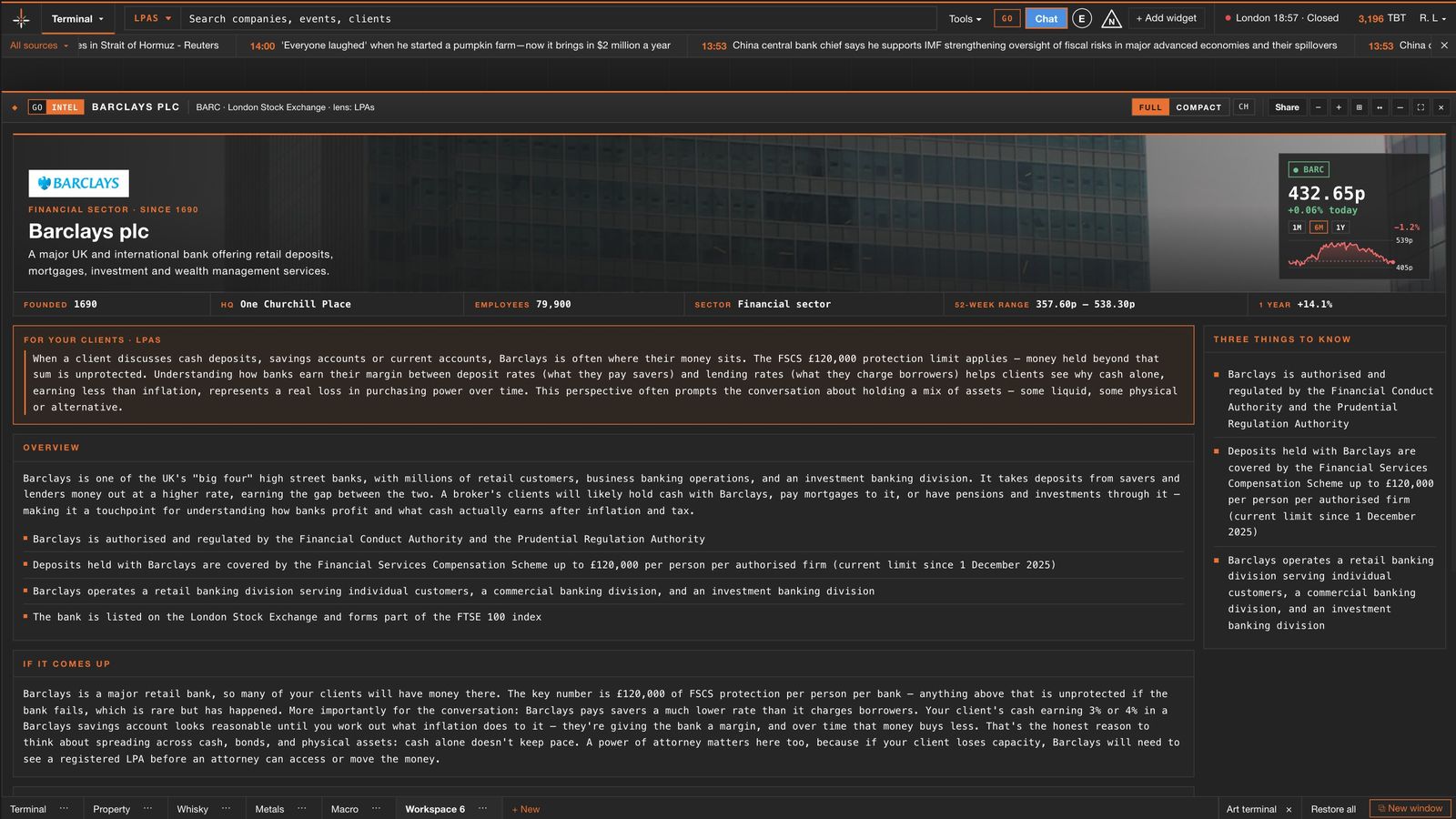The height and width of the screenshot is (819, 1456).
Task: Click the horizontal arrows width icon
Action: pos(1380,107)
